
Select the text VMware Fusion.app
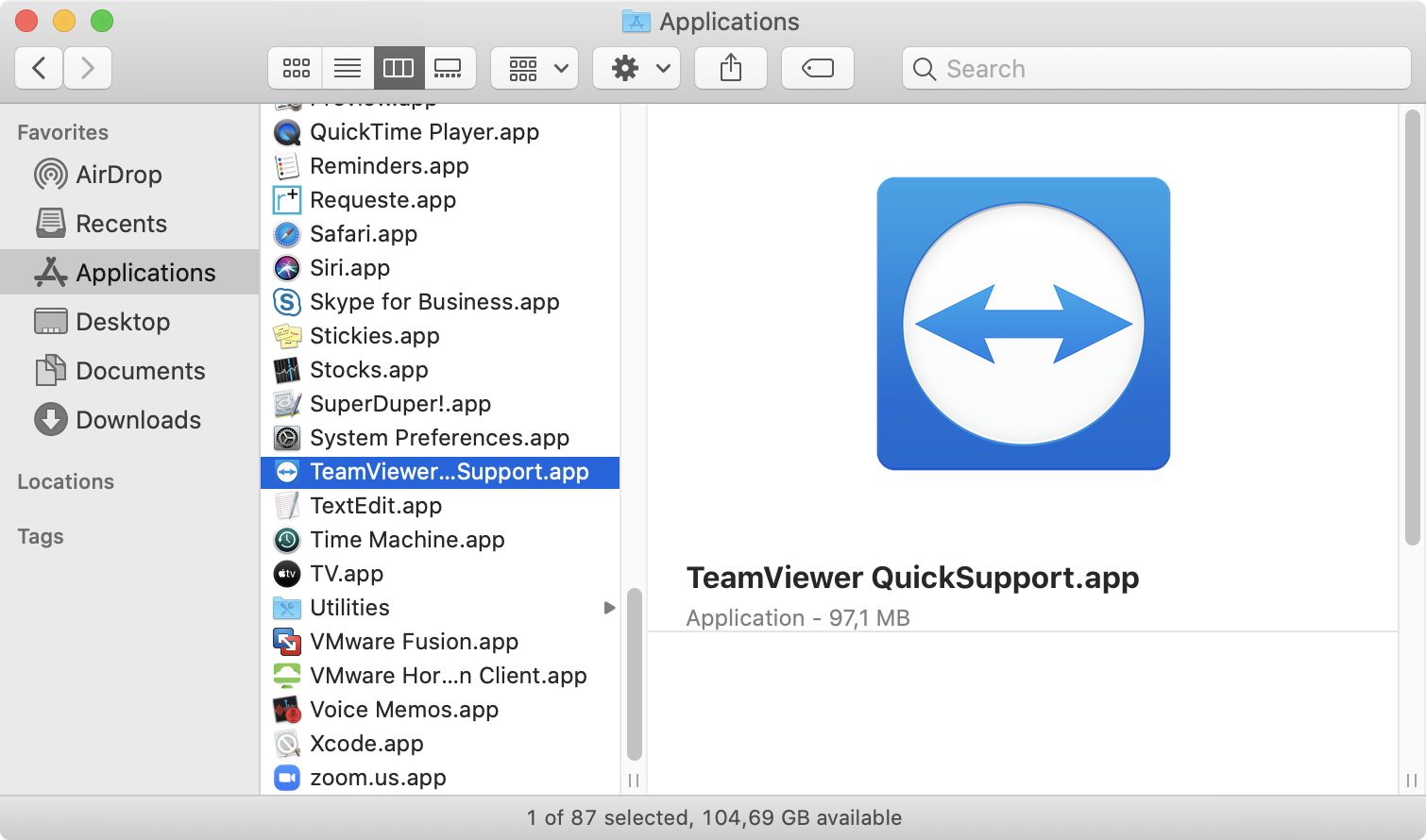pyautogui.click(x=414, y=642)
